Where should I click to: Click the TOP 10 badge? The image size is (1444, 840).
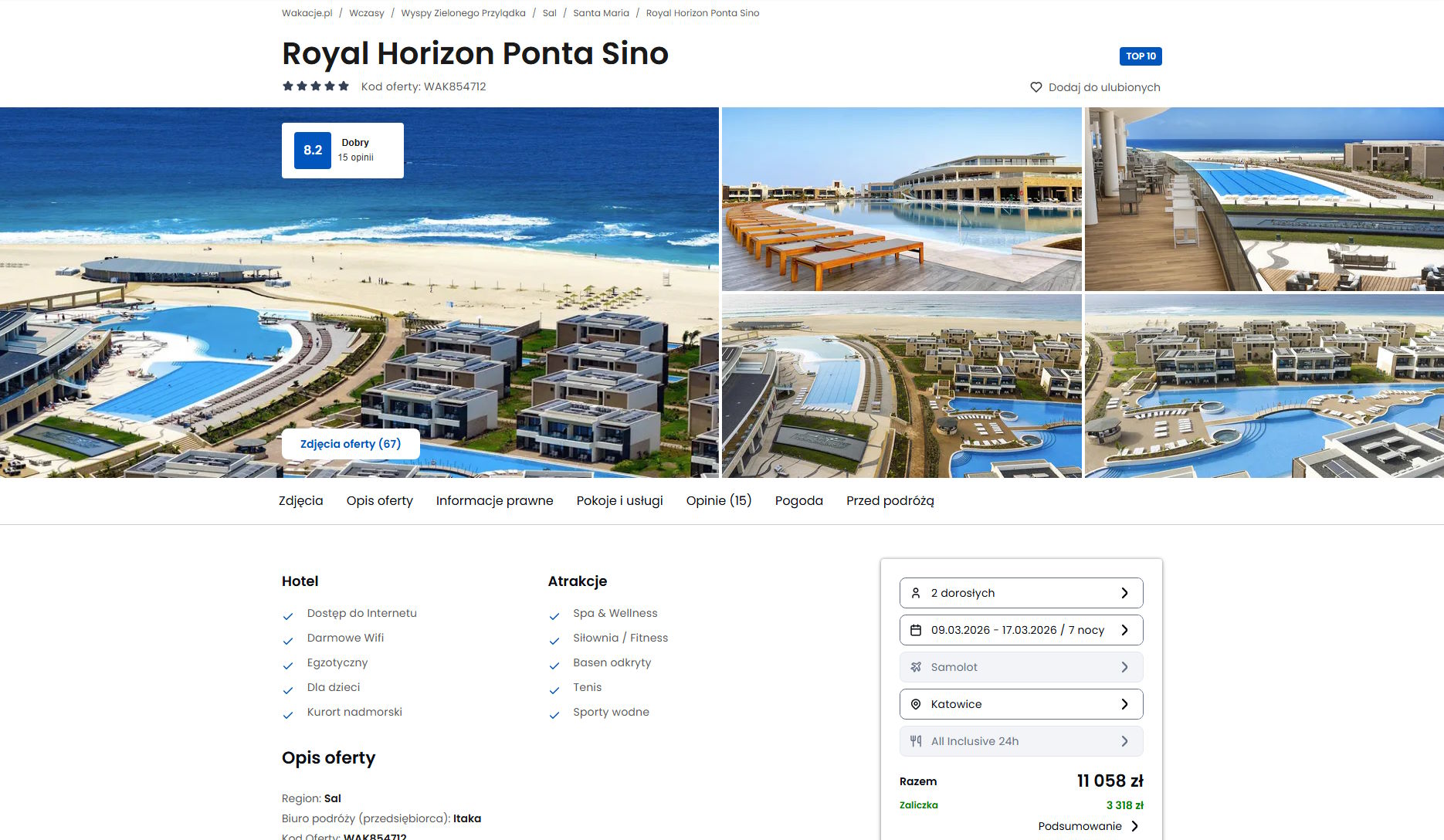[1141, 56]
